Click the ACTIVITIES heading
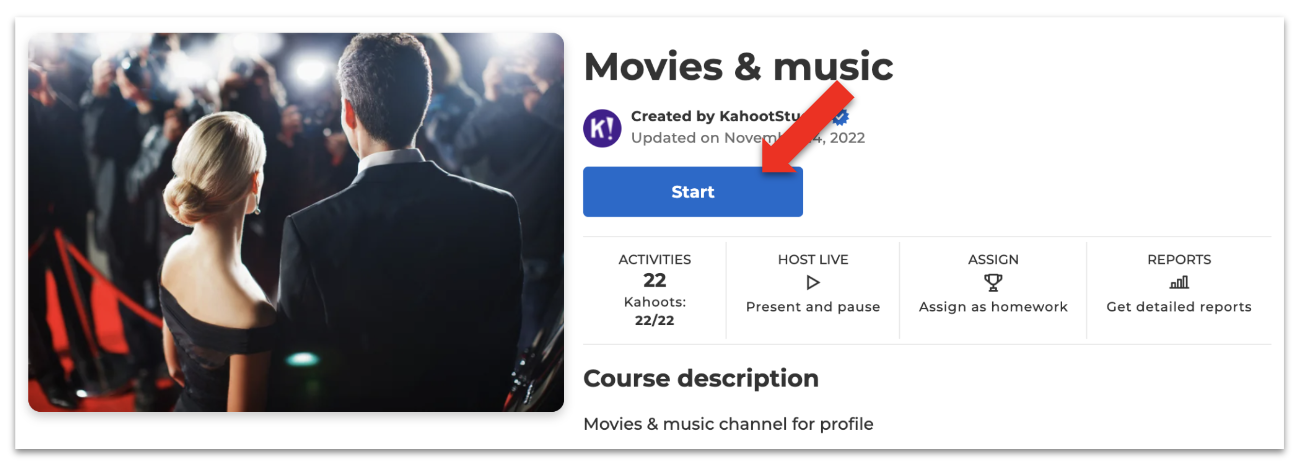This screenshot has width=1300, height=466. (x=655, y=260)
